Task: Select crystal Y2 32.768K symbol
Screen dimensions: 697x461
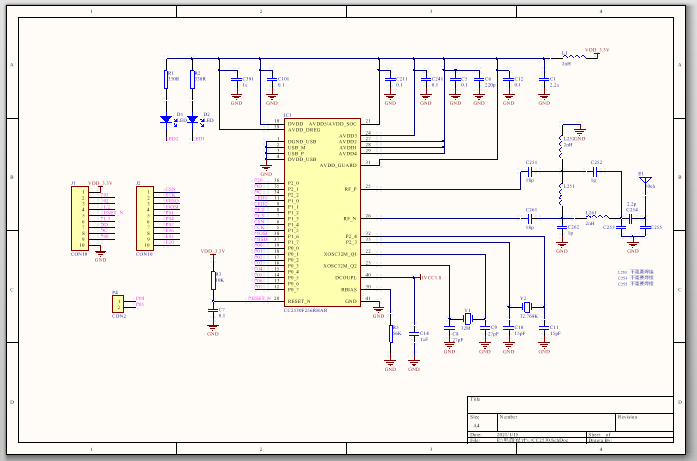Action: (526, 307)
